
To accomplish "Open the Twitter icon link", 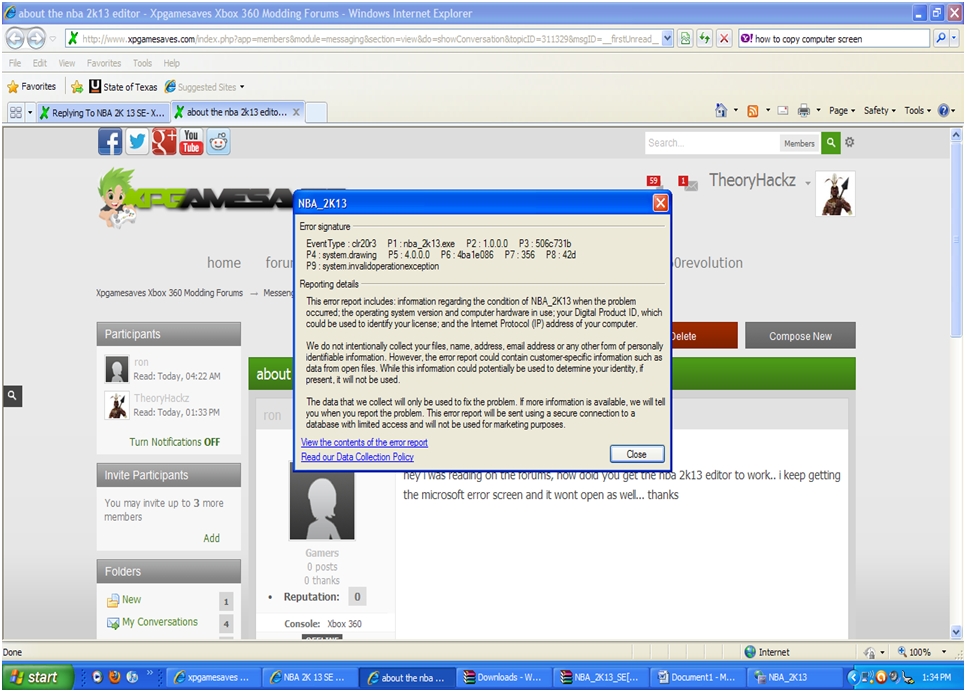I will point(137,143).
